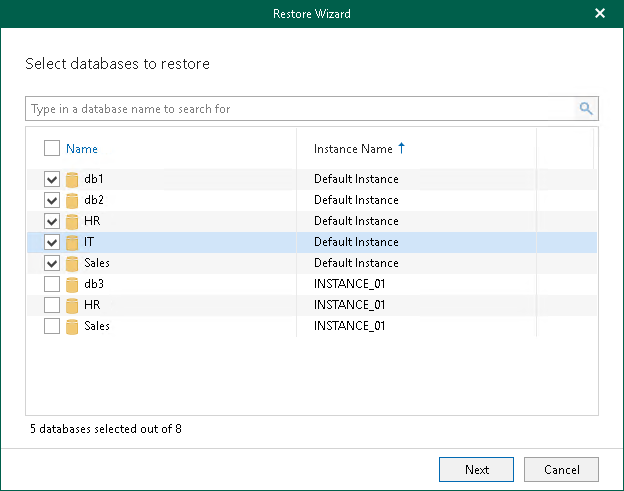624x491 pixels.
Task: Toggle the select-all checkbox in header
Action: (x=52, y=149)
